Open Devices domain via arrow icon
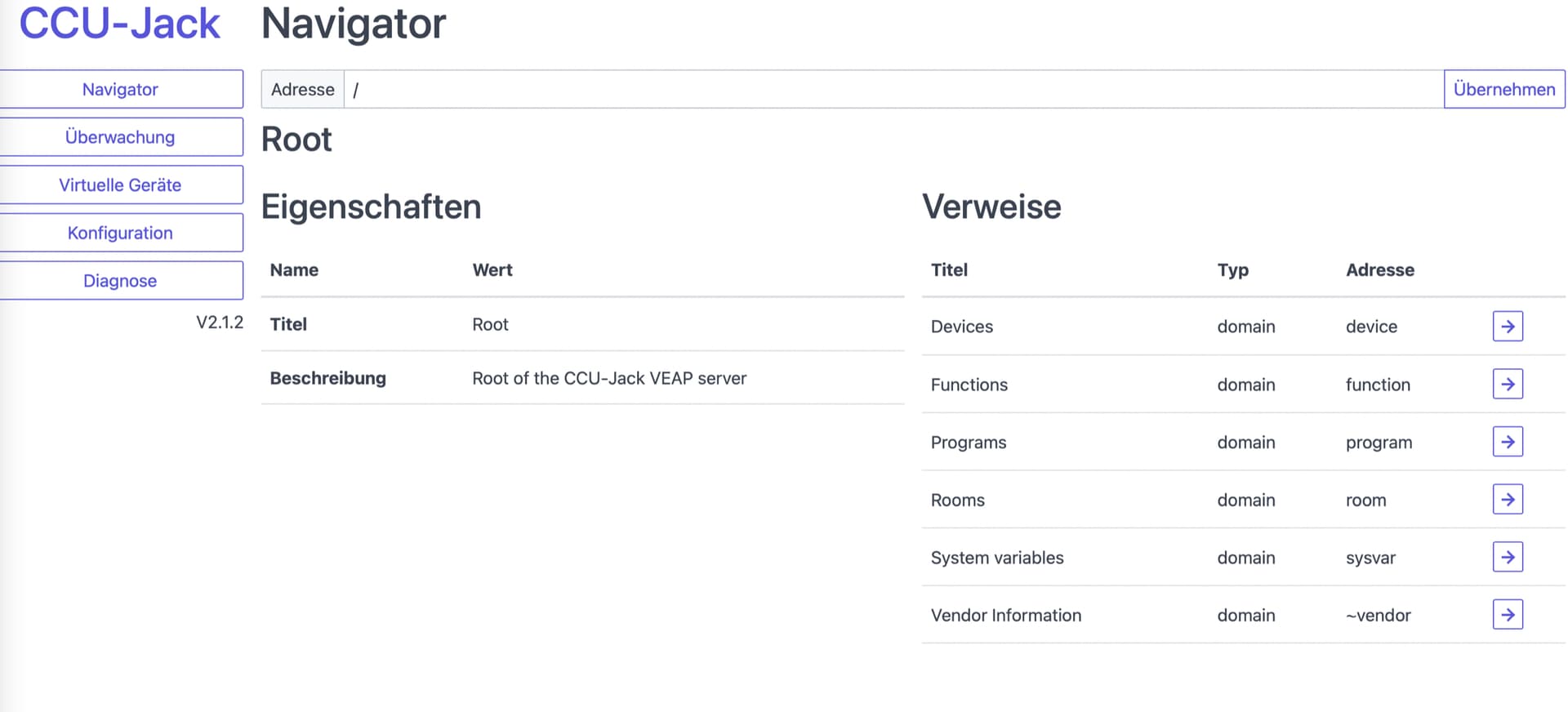This screenshot has height=712, width=1568. tap(1507, 327)
